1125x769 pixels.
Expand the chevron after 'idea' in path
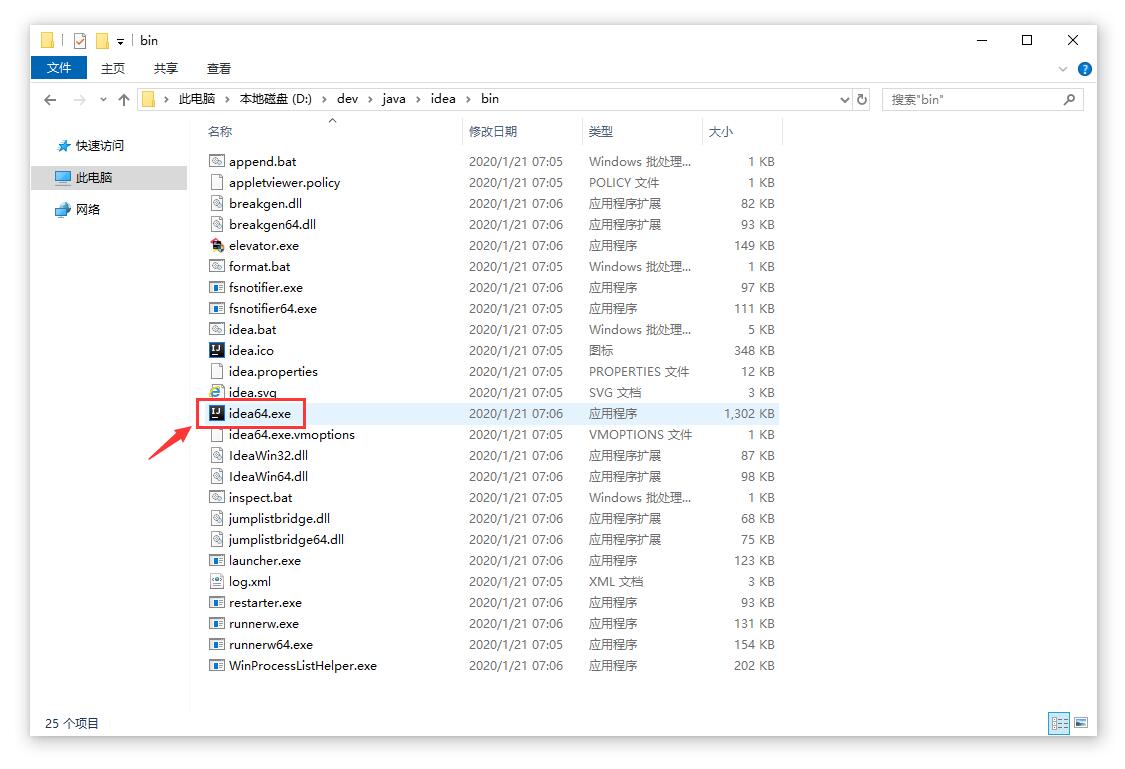click(x=468, y=99)
